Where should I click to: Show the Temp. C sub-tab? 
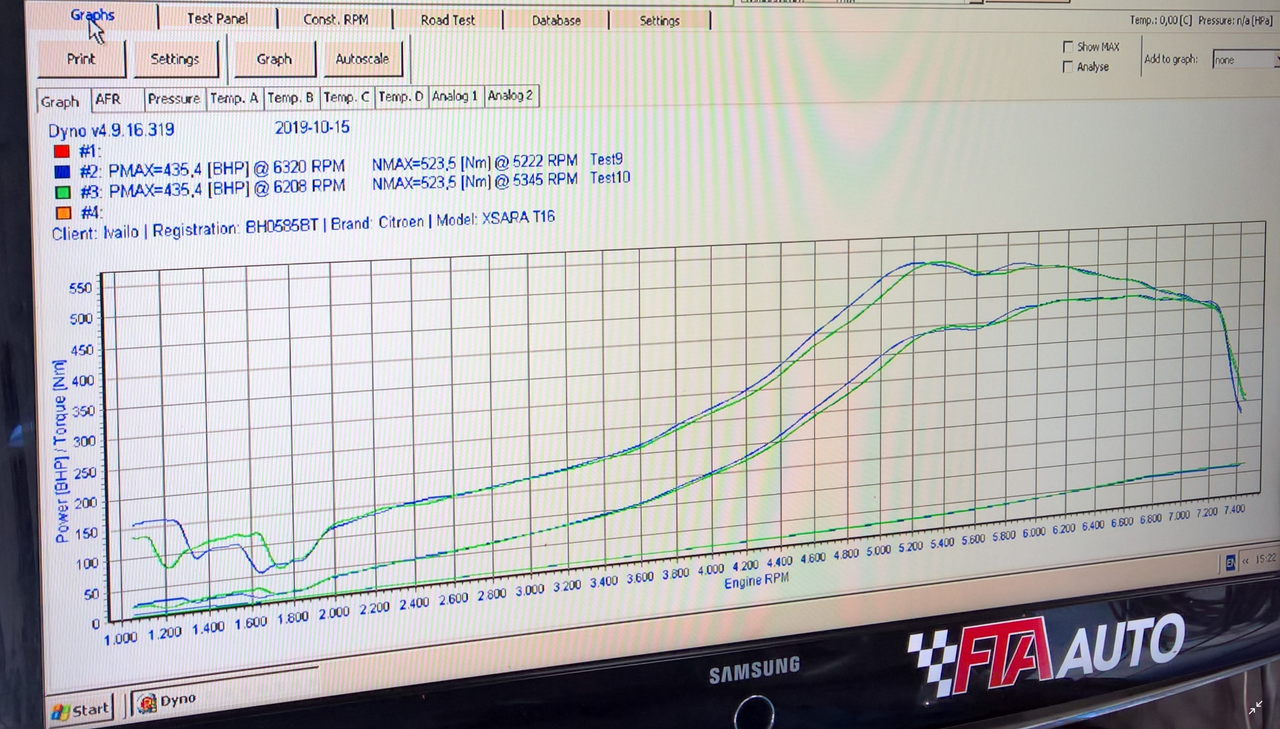pos(346,97)
